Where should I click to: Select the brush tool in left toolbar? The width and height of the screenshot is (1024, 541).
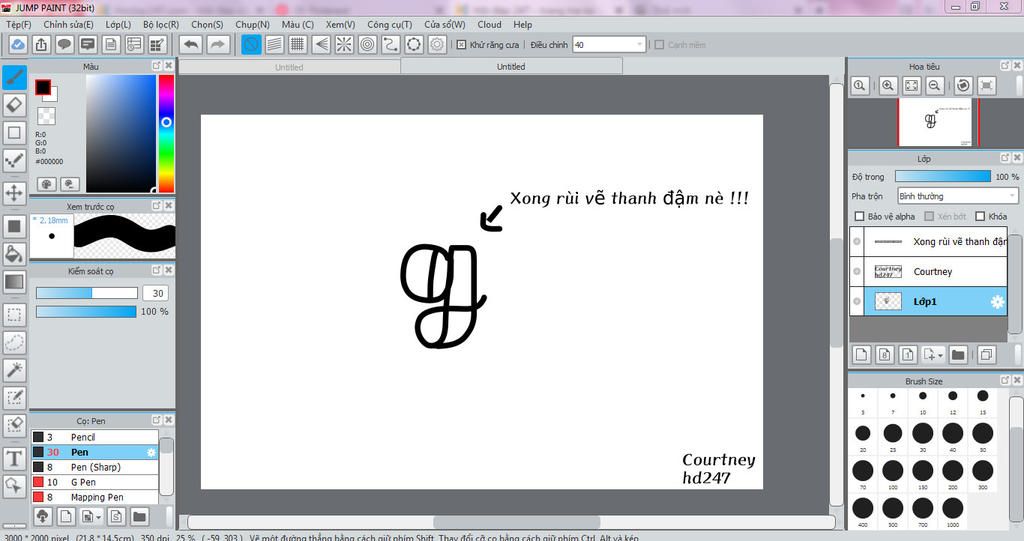point(14,77)
